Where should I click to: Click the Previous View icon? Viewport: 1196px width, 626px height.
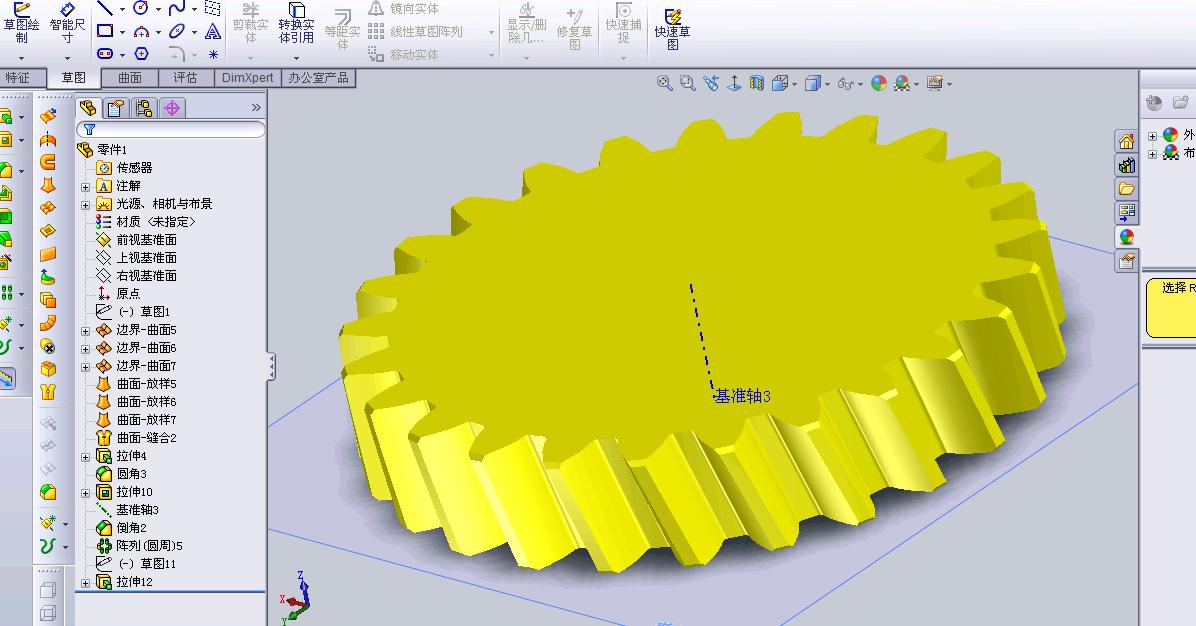click(x=711, y=83)
